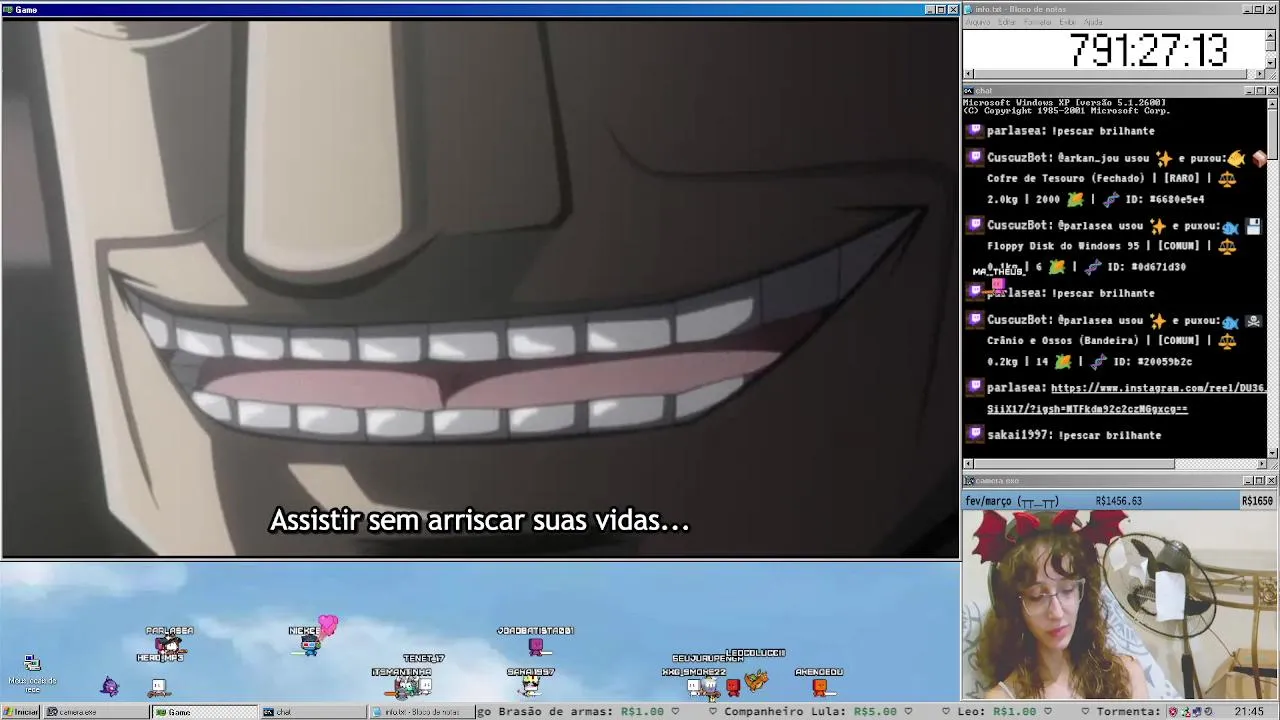Viewport: 1280px width, 720px height.
Task: Click the R$1456.63 progress value
Action: (1118, 501)
